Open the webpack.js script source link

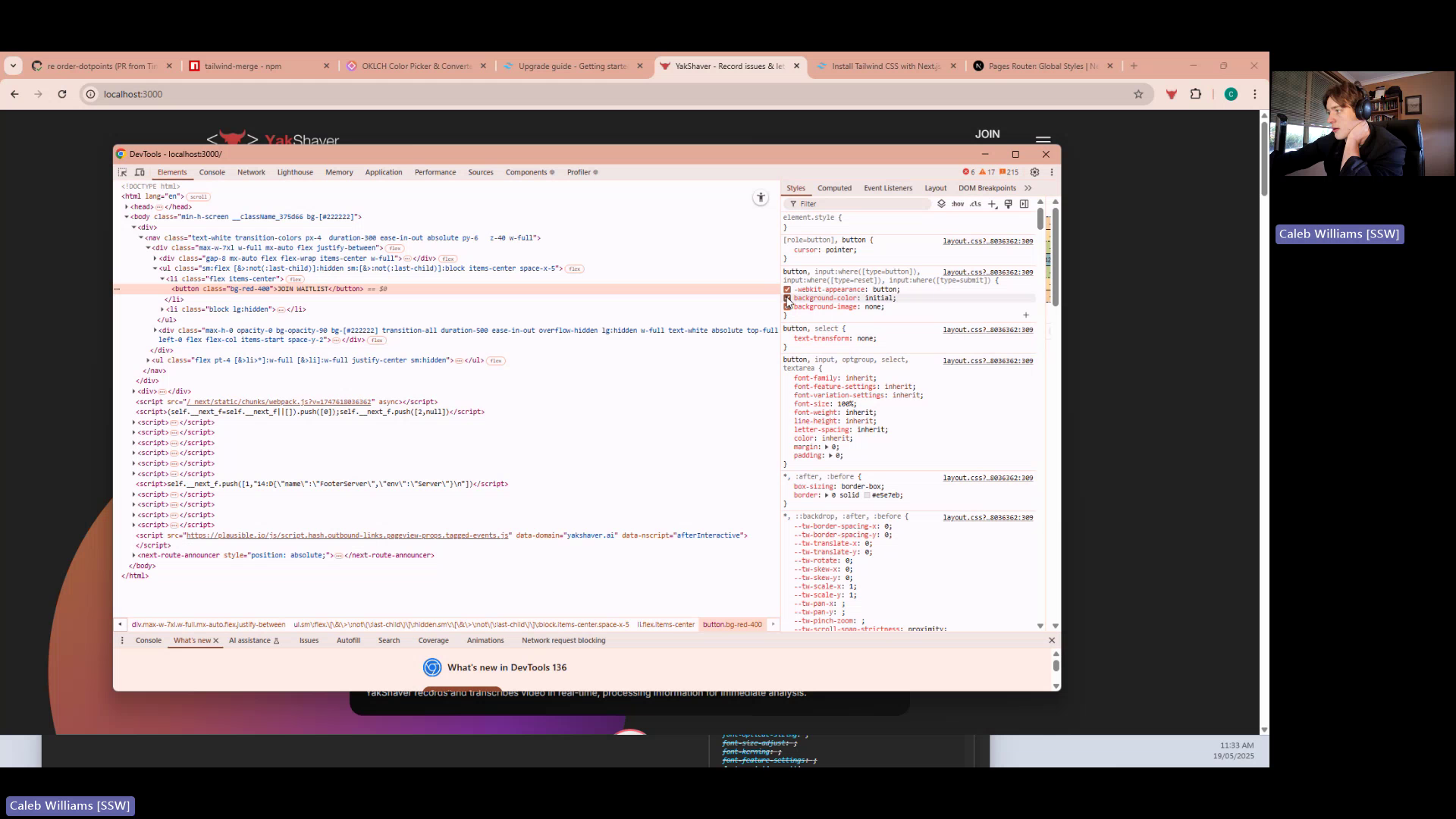(x=279, y=402)
